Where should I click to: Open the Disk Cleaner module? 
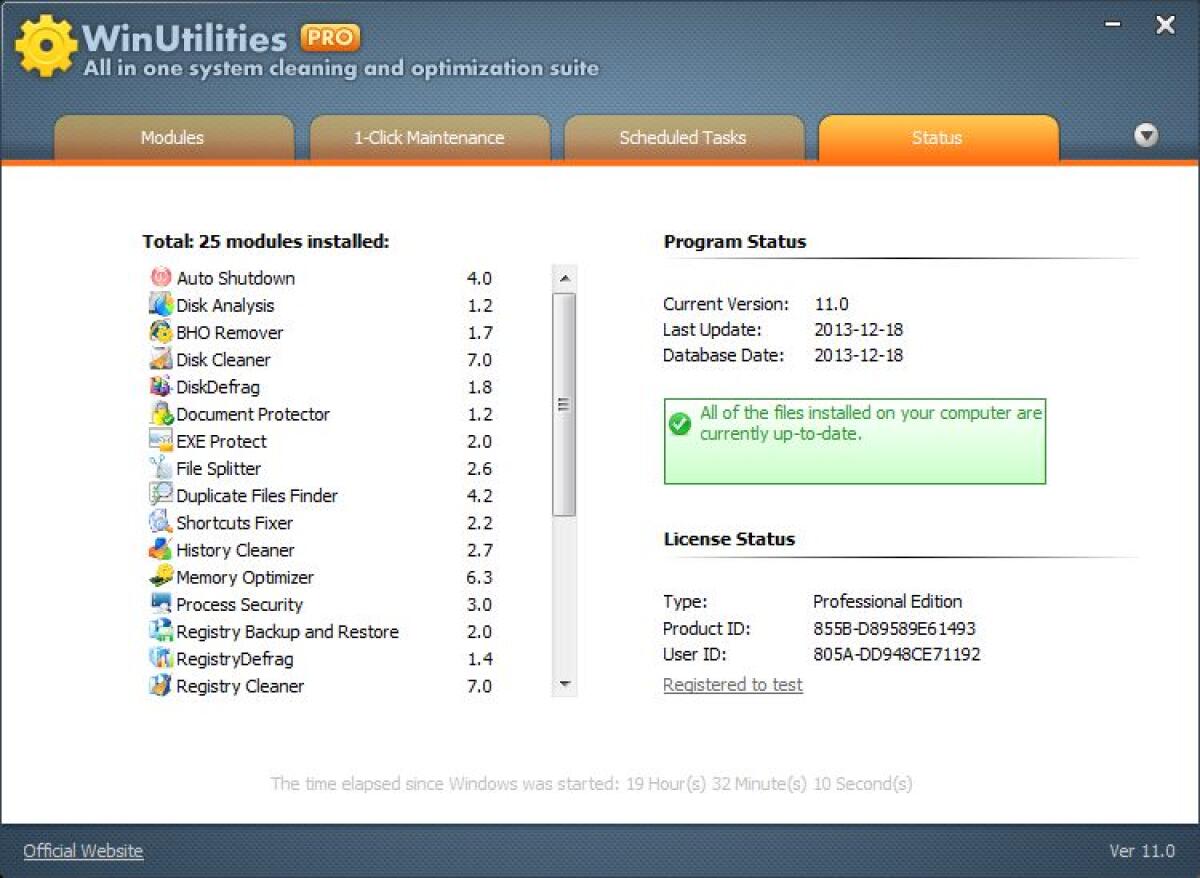click(x=224, y=359)
